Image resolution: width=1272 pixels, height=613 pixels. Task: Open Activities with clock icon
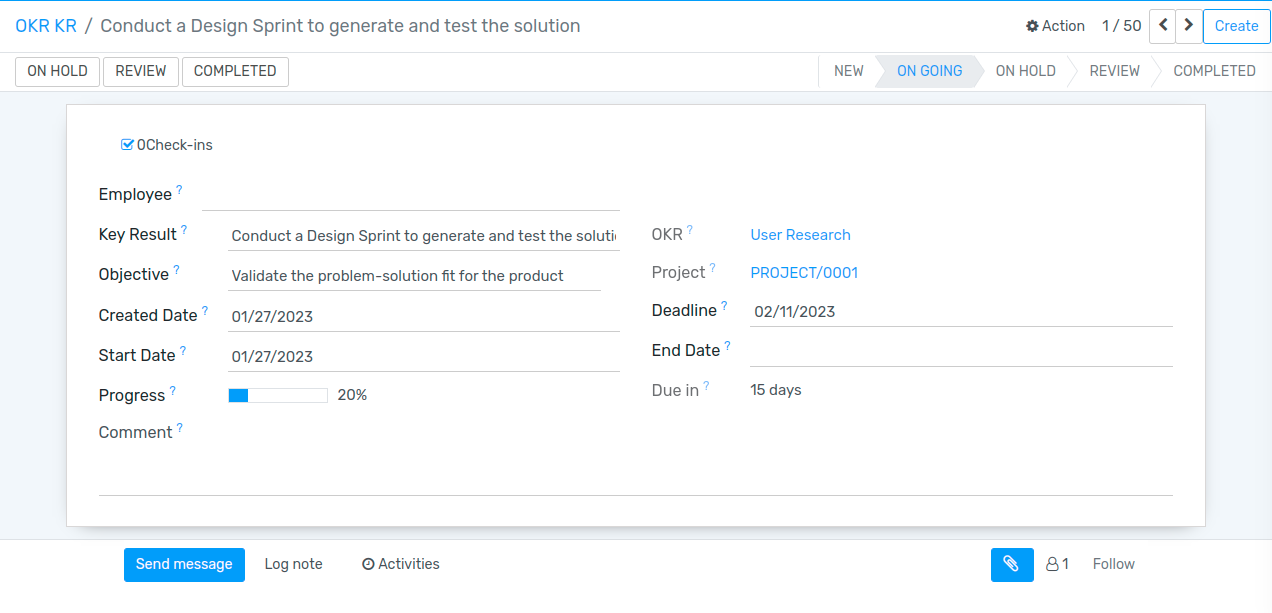(400, 564)
